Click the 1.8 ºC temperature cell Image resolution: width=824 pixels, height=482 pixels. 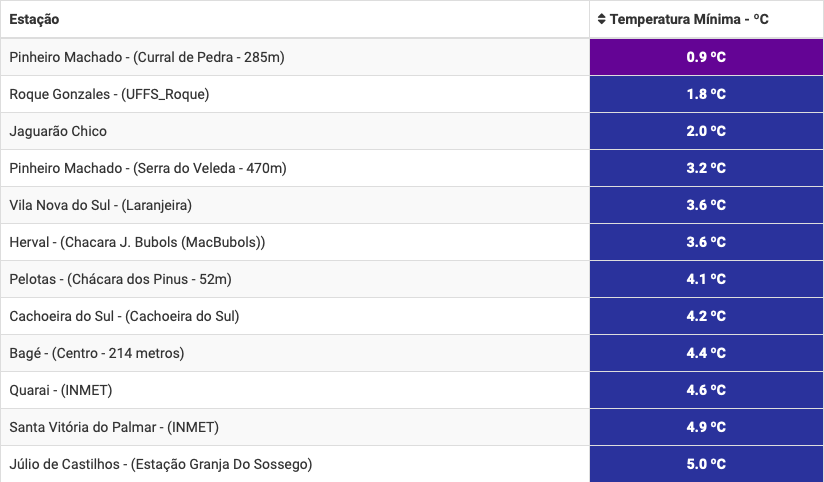[706, 94]
